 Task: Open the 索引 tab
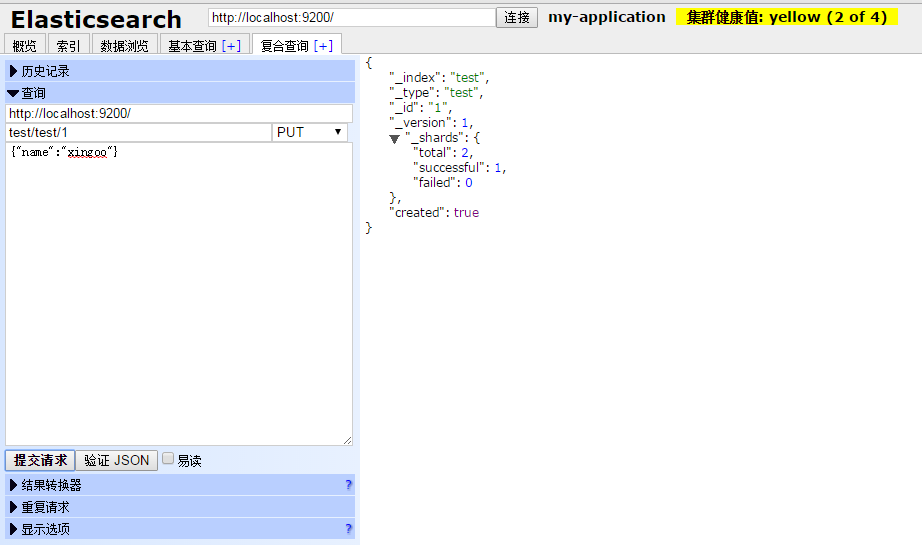click(69, 45)
